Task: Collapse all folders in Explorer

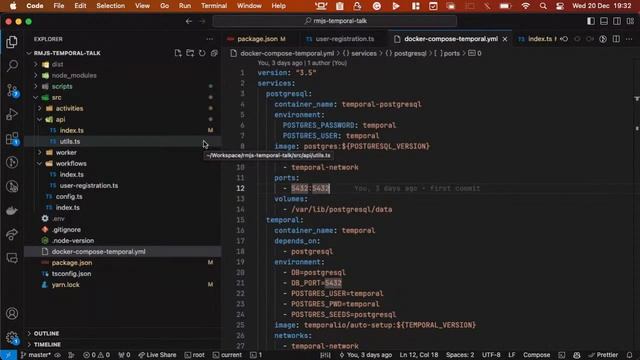Action: [214, 53]
